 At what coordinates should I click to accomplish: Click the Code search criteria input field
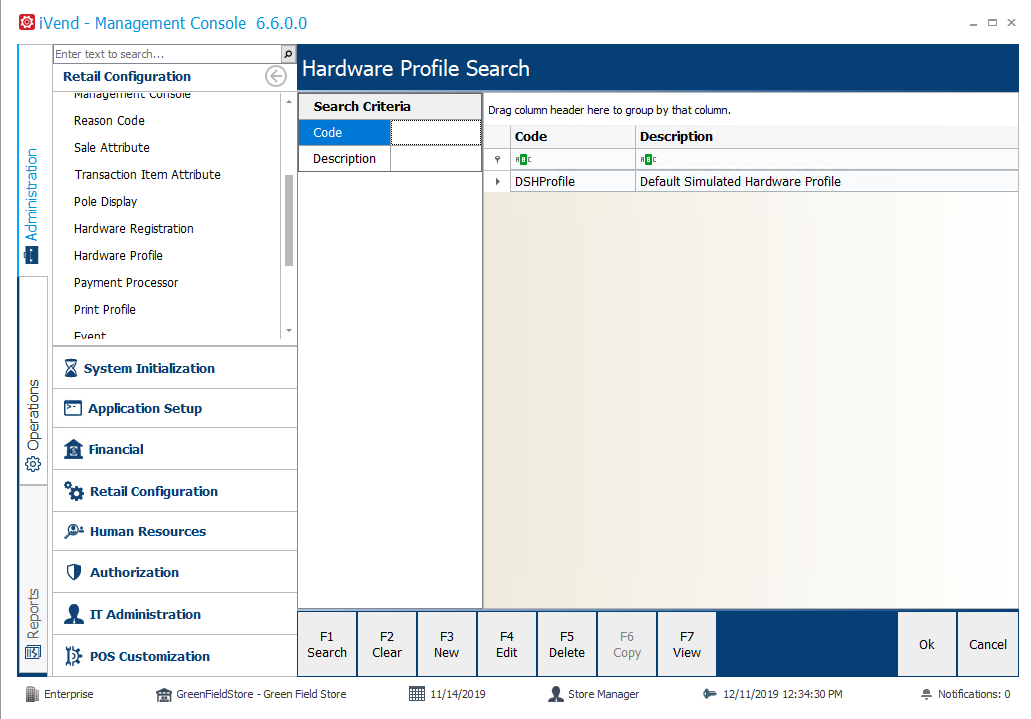[436, 133]
